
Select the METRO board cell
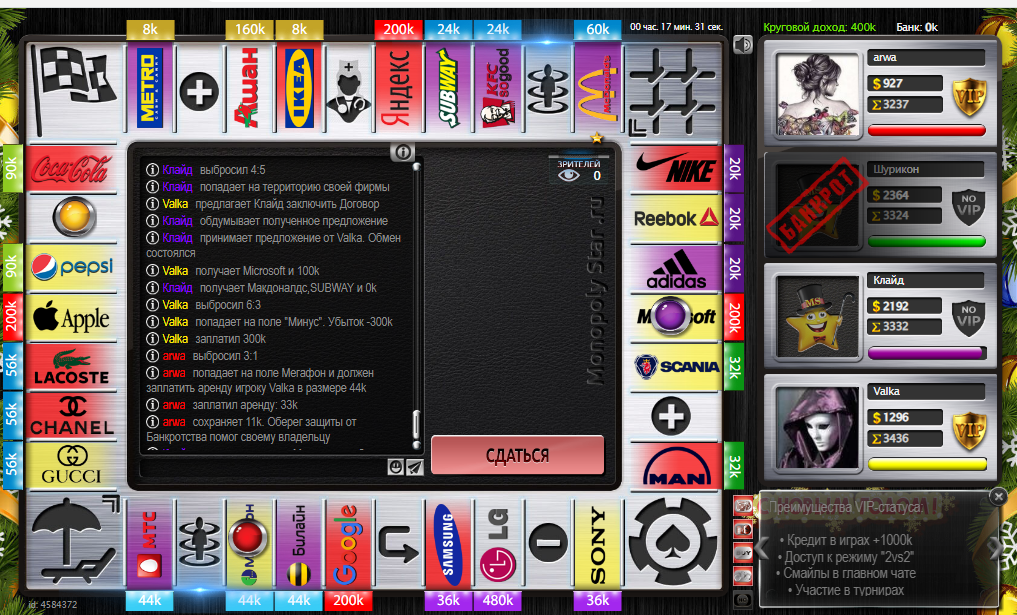150,89
